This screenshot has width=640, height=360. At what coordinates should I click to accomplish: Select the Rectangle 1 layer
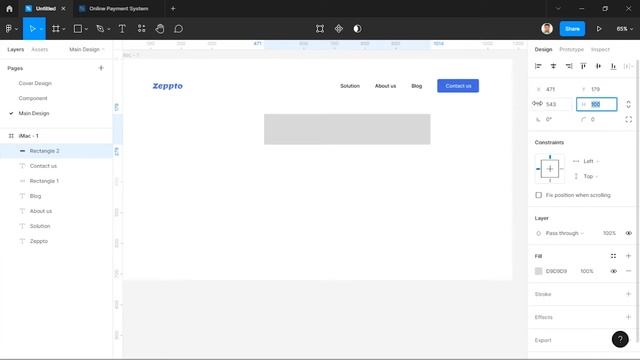[x=56, y=181]
